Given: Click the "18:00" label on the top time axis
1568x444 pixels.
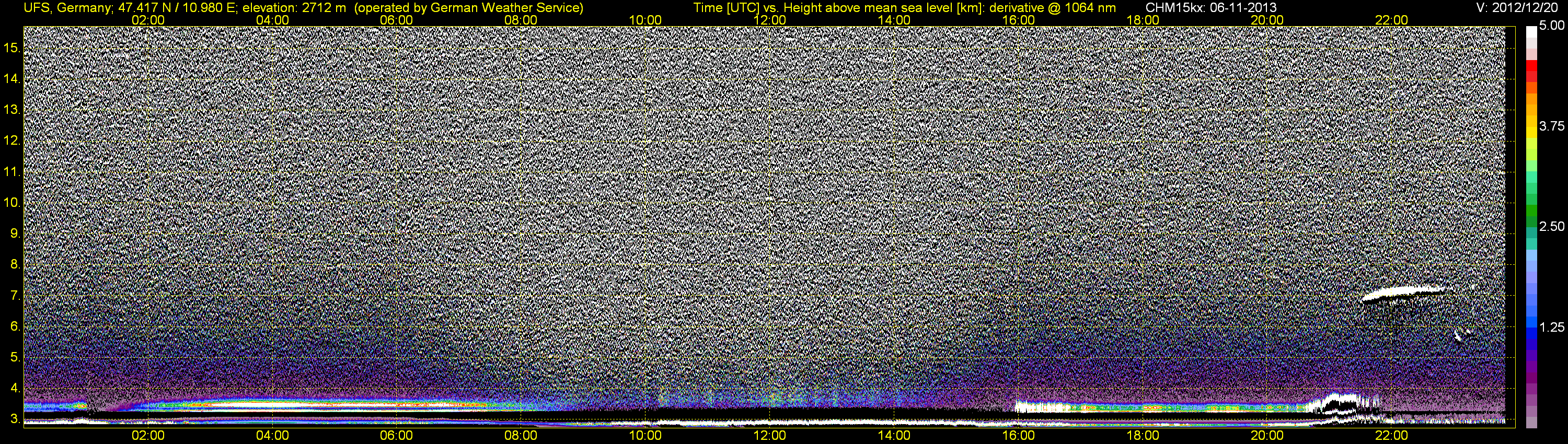Looking at the screenshot, I should [1143, 20].
